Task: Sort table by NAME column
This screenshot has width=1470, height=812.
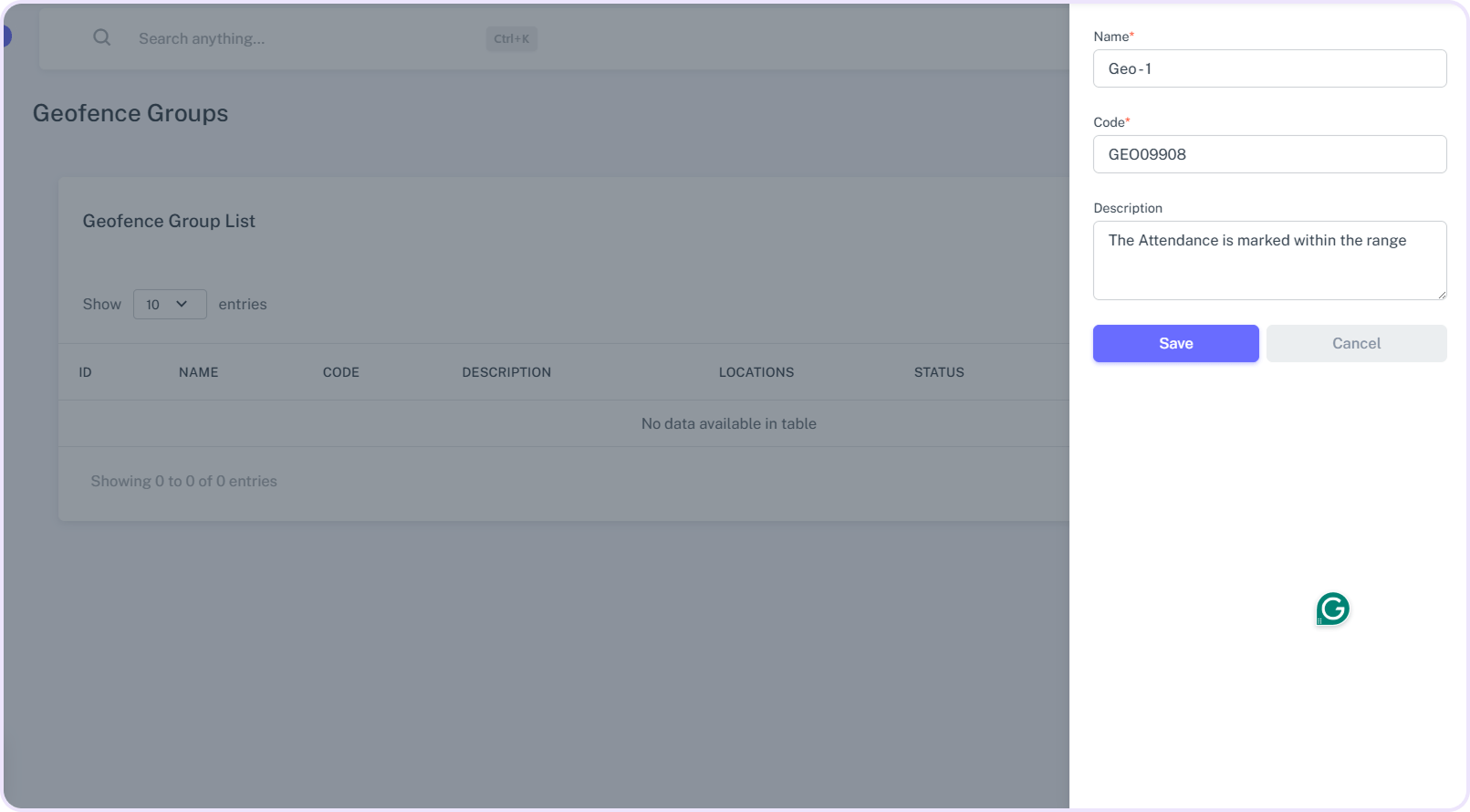Action: point(198,372)
